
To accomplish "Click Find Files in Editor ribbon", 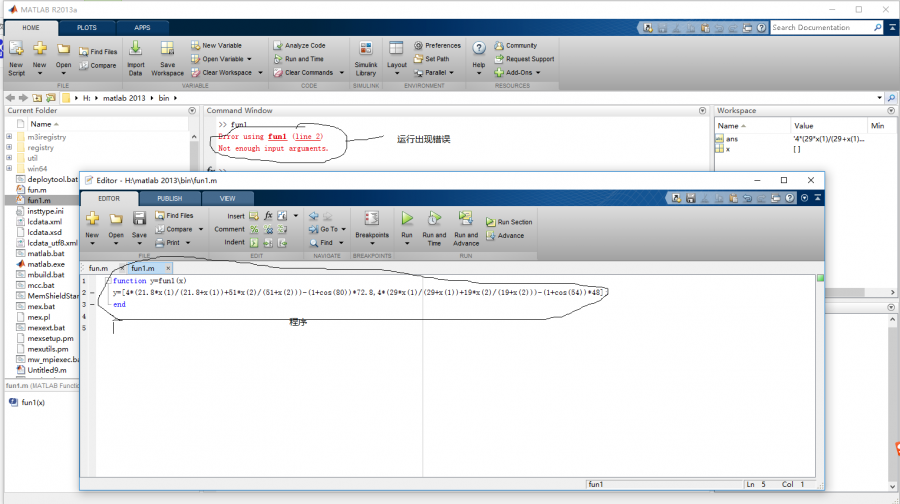I will click(x=174, y=215).
